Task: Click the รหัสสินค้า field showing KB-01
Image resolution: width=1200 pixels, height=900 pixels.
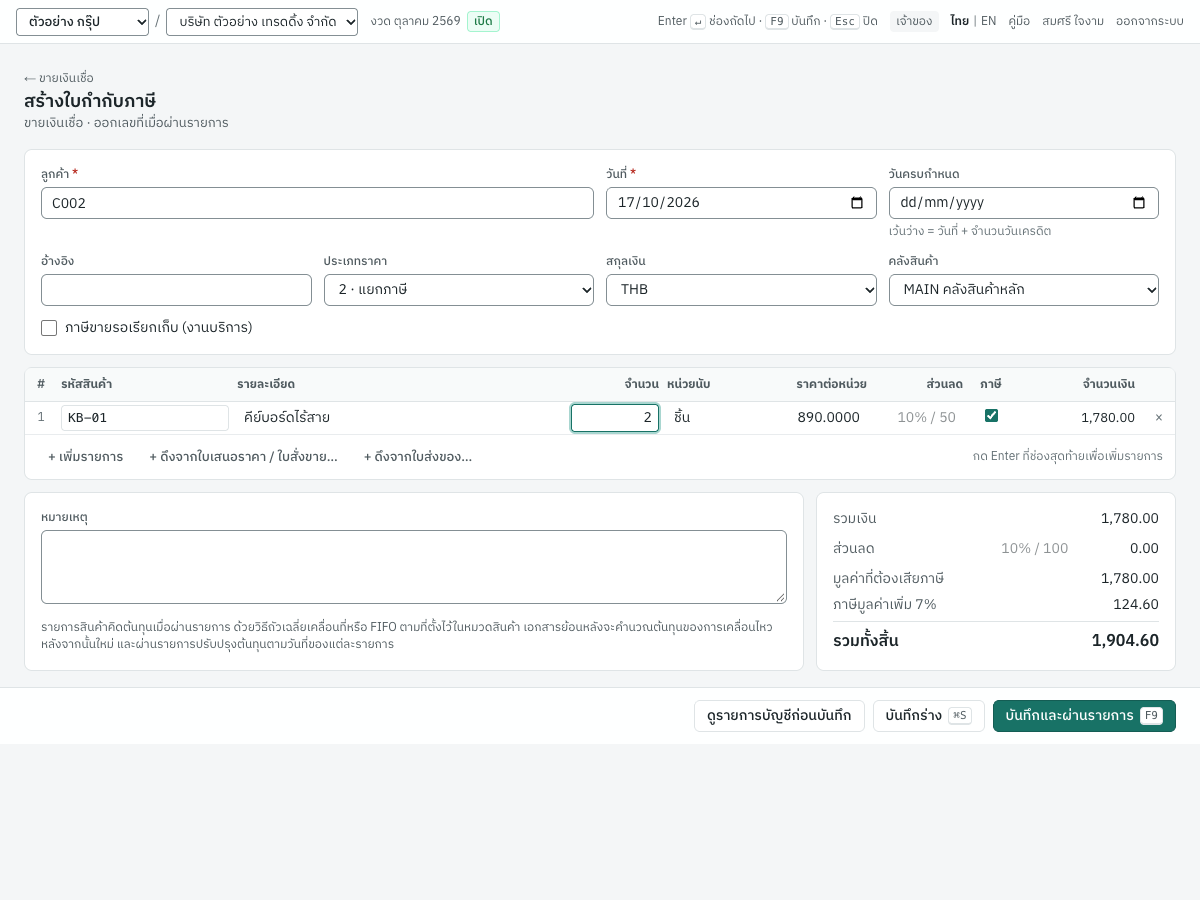Action: 145,418
